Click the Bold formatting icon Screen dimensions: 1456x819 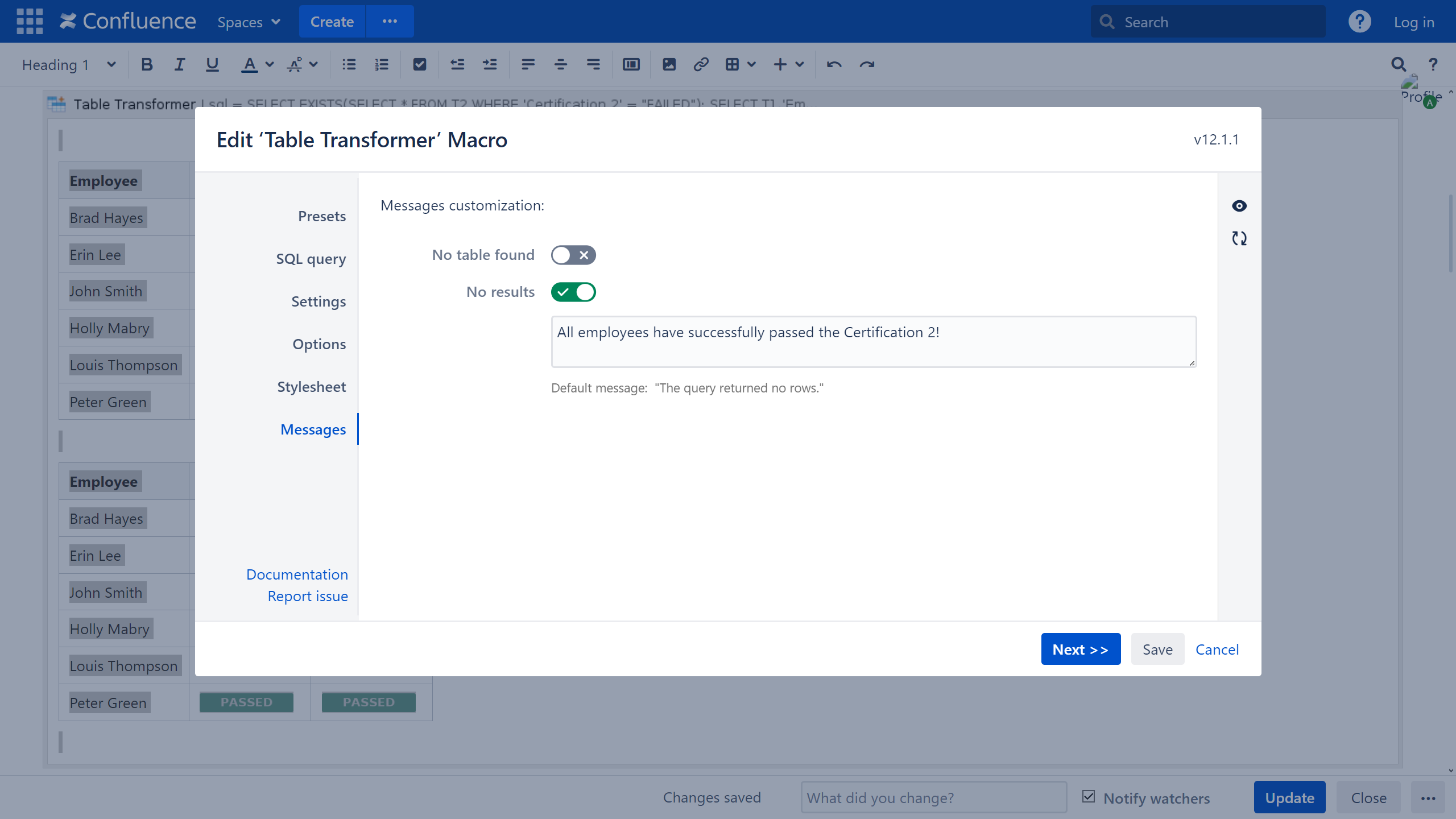[147, 65]
